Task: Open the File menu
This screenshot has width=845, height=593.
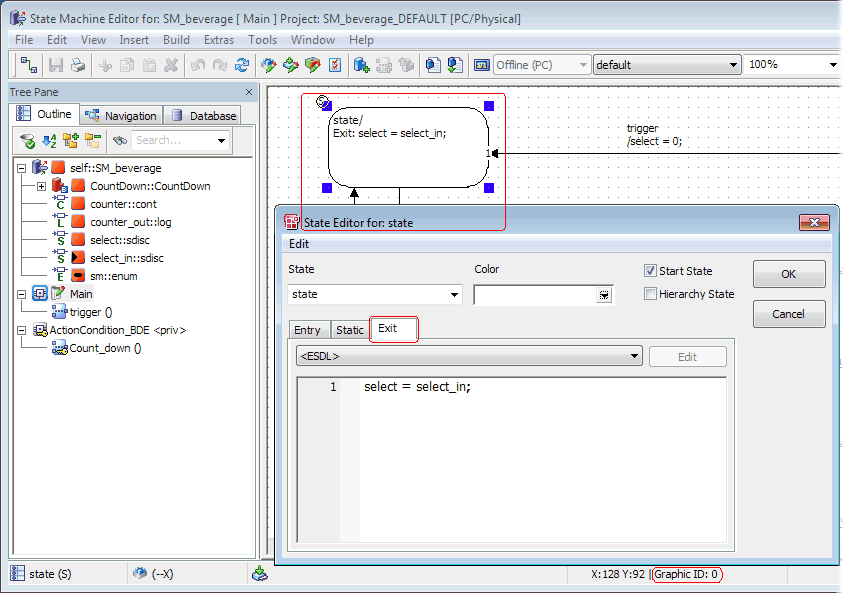Action: click(x=24, y=40)
